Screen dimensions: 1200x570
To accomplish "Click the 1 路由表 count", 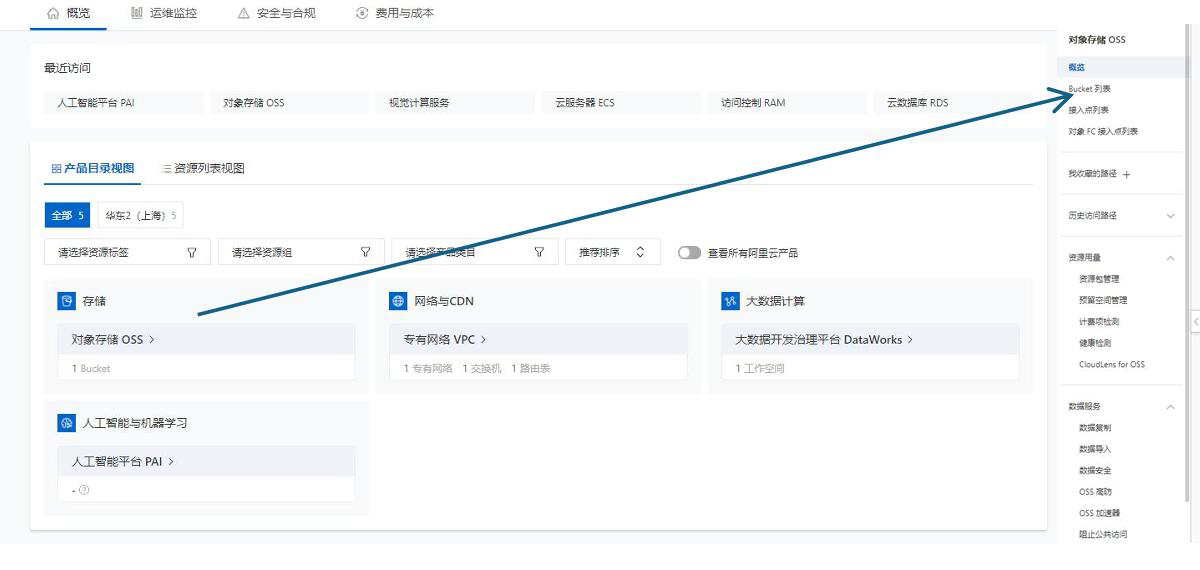I will (x=531, y=369).
